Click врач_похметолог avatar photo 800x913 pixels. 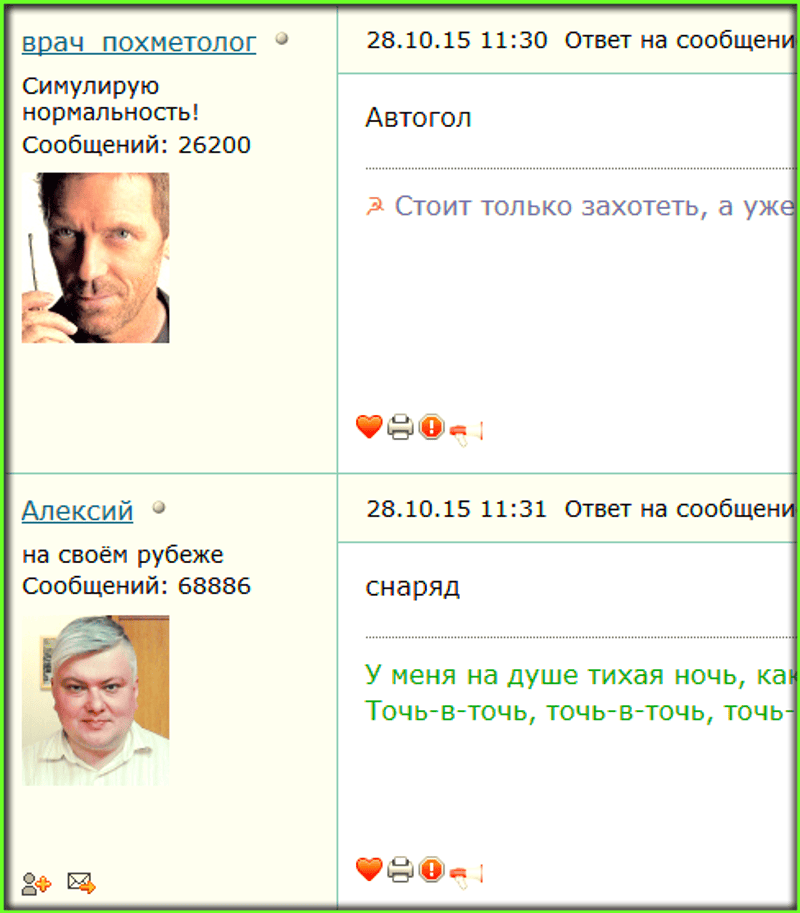pyautogui.click(x=95, y=257)
